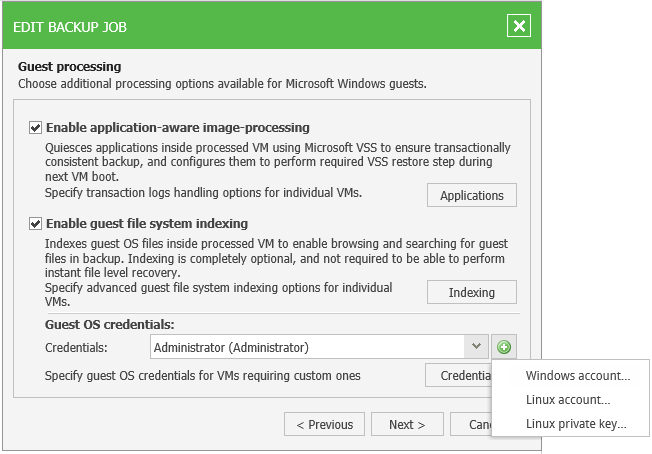The height and width of the screenshot is (454, 652).
Task: Click the green add credentials plus icon
Action: tap(504, 347)
